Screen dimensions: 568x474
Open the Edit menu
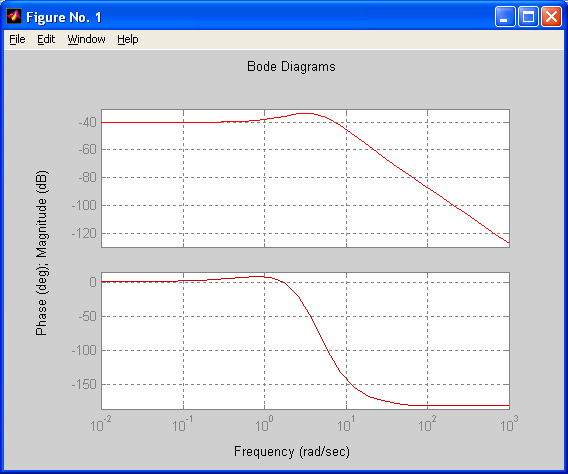[46, 39]
